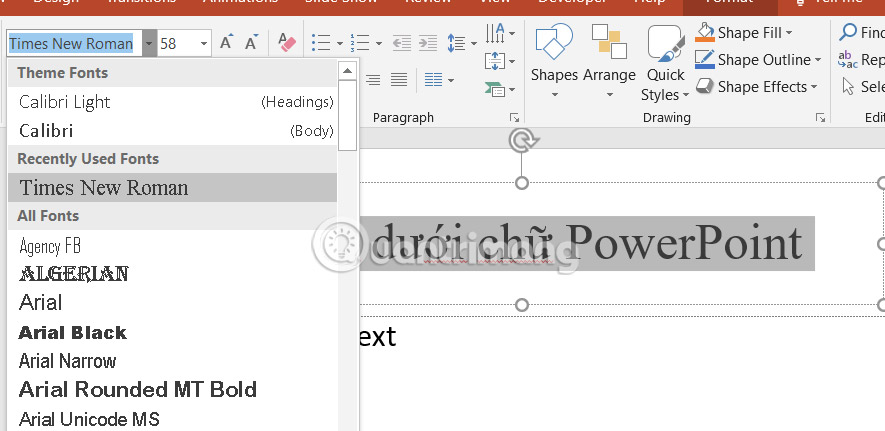Image resolution: width=885 pixels, height=431 pixels.
Task: Click the Shape Outline pen icon
Action: click(x=705, y=59)
